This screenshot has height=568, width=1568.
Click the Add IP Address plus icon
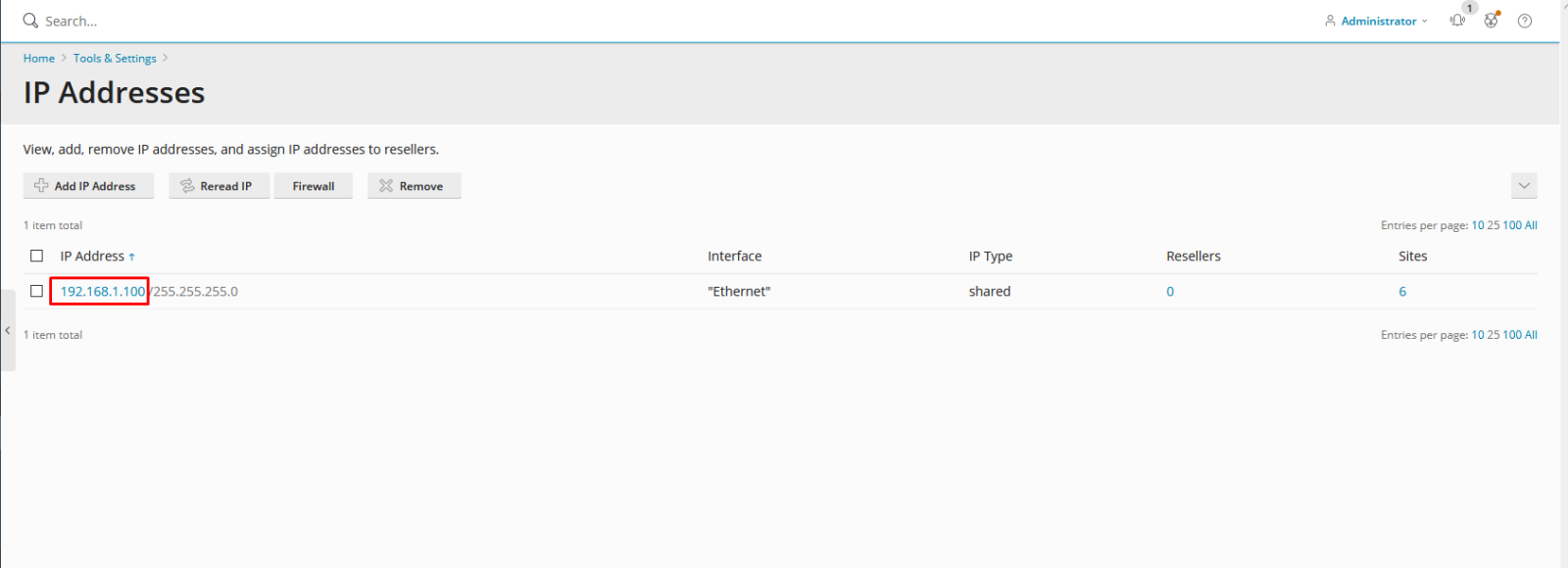(x=41, y=186)
